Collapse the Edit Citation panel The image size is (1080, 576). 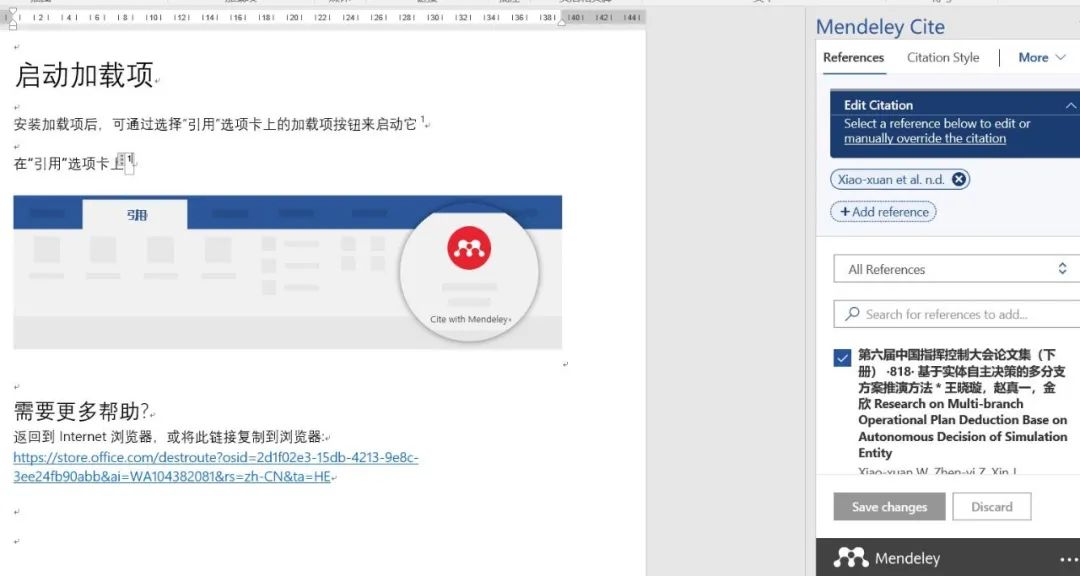(x=1070, y=105)
